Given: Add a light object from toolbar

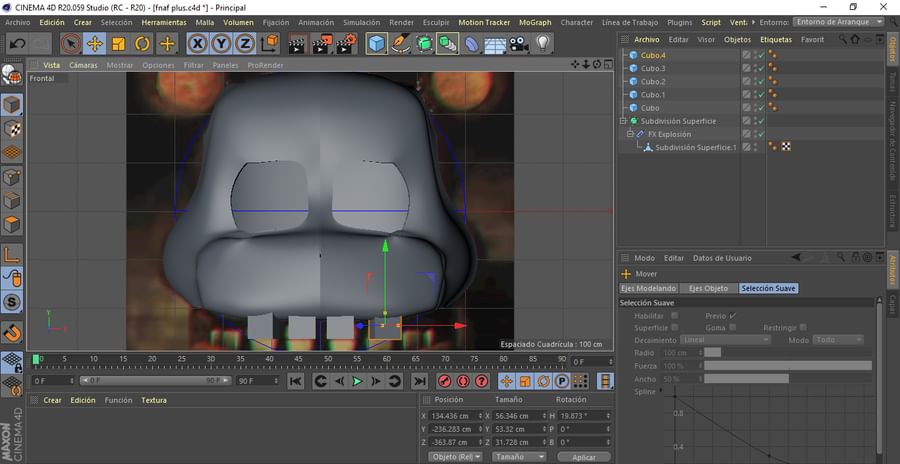Looking at the screenshot, I should [542, 43].
